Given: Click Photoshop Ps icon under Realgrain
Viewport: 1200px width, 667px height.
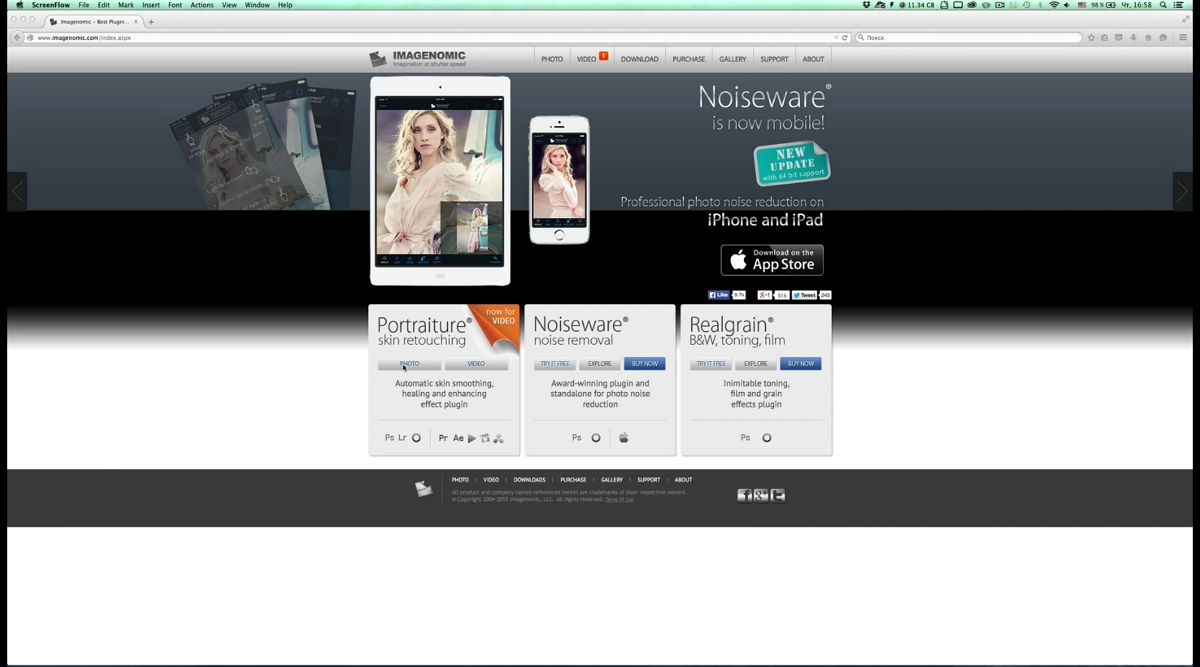Looking at the screenshot, I should 746,438.
